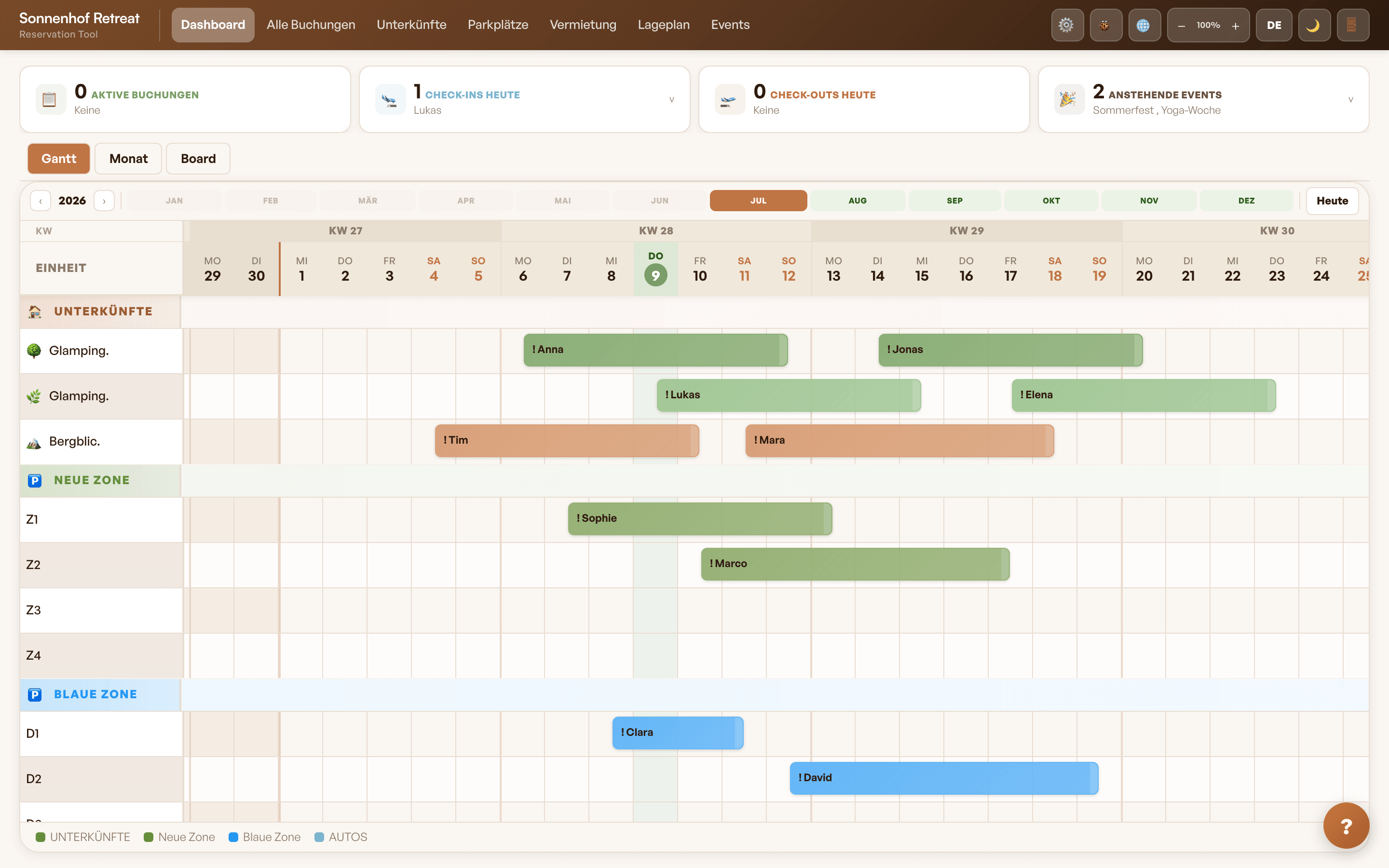Image resolution: width=1389 pixels, height=868 pixels.
Task: Open the David booking on D2
Action: pos(944,778)
